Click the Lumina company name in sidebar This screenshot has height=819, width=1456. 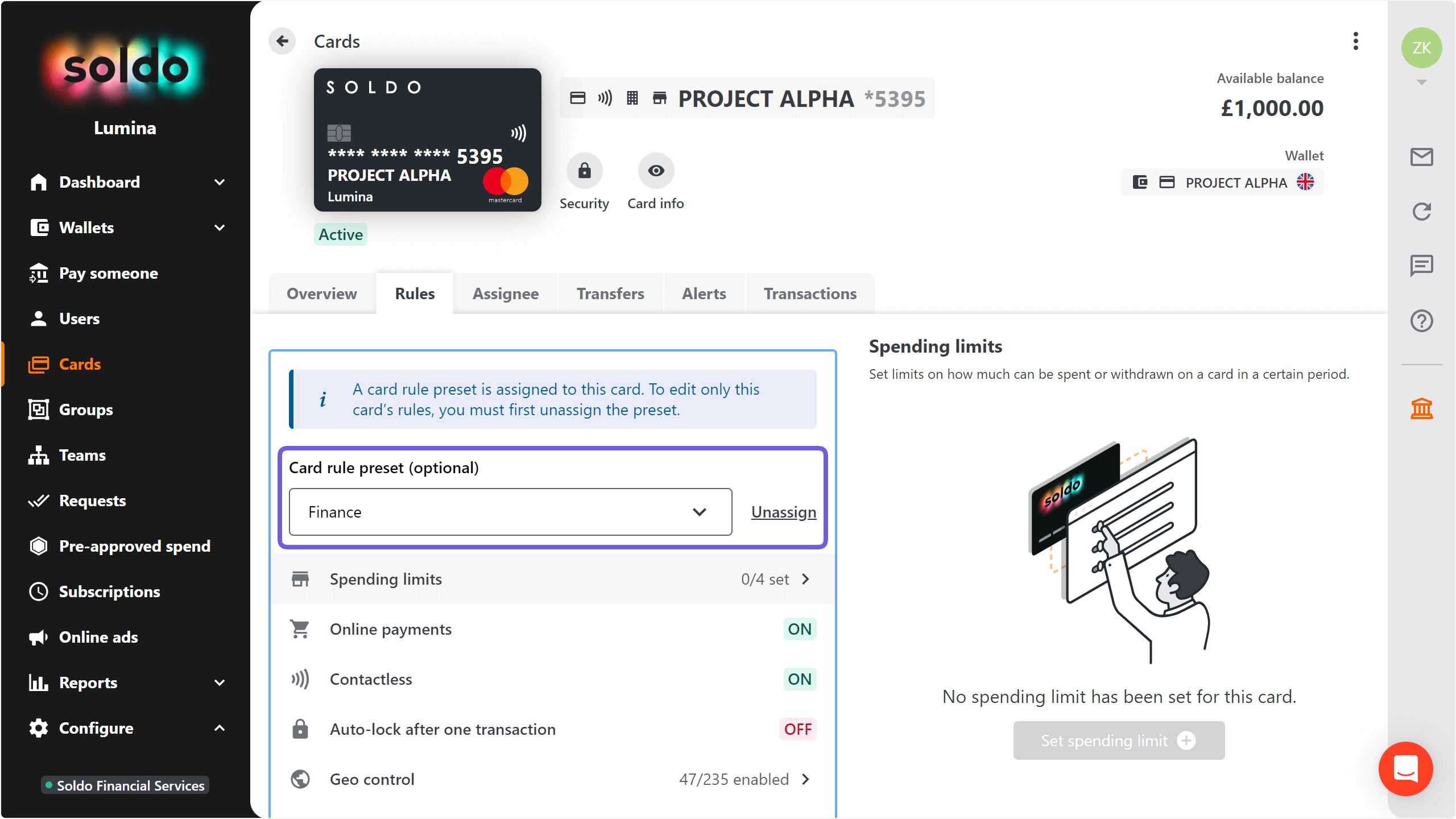point(125,128)
